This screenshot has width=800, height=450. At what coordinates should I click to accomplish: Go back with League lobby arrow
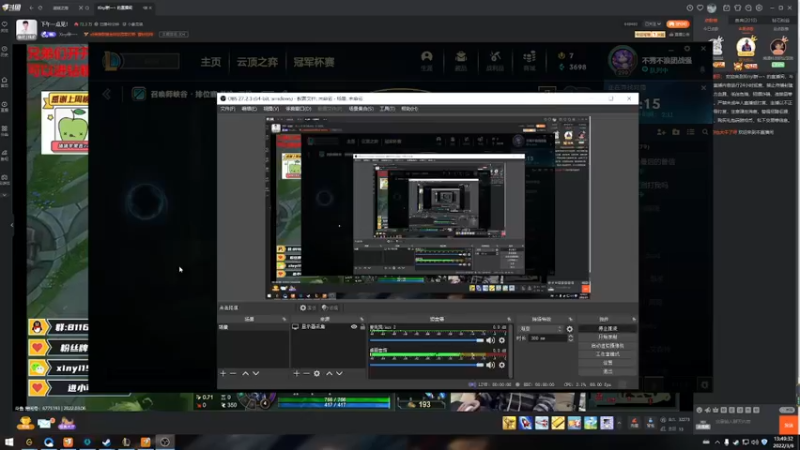pos(107,94)
